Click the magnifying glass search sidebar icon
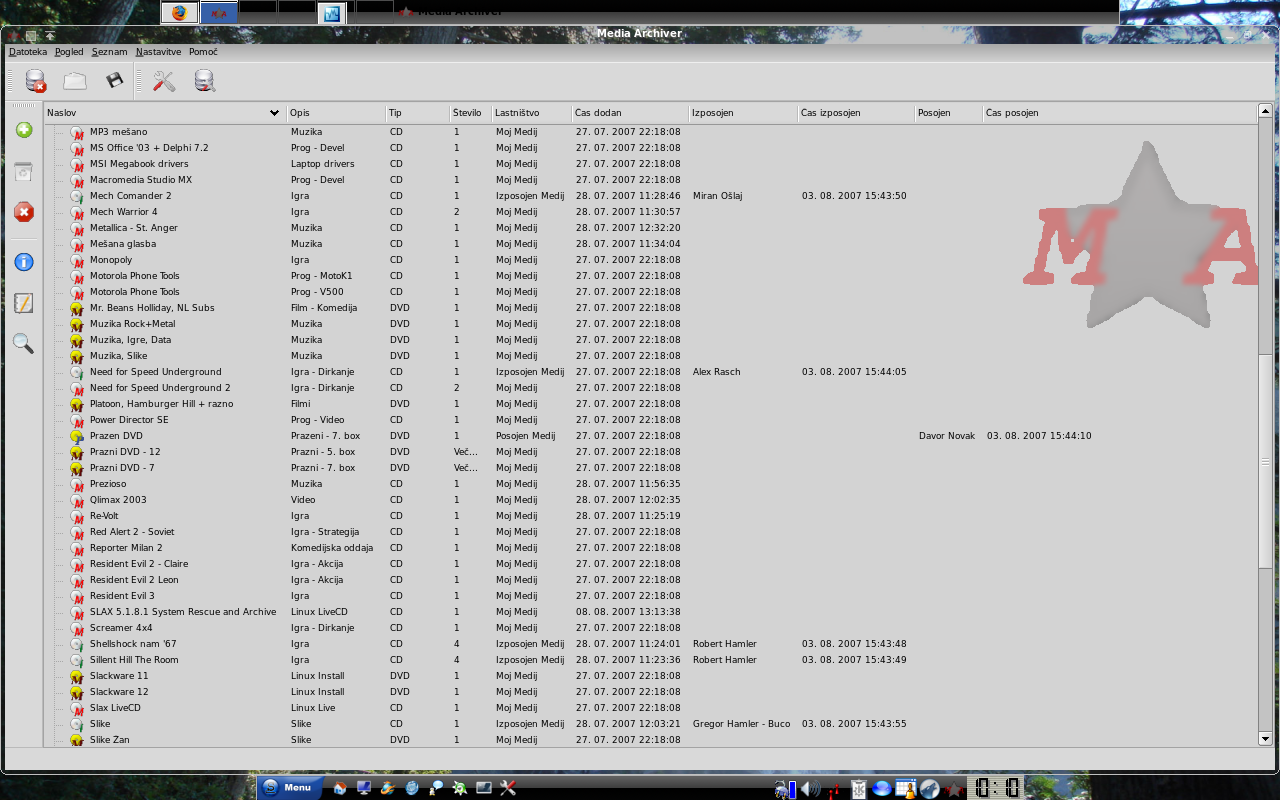Image resolution: width=1280 pixels, height=800 pixels. point(23,344)
